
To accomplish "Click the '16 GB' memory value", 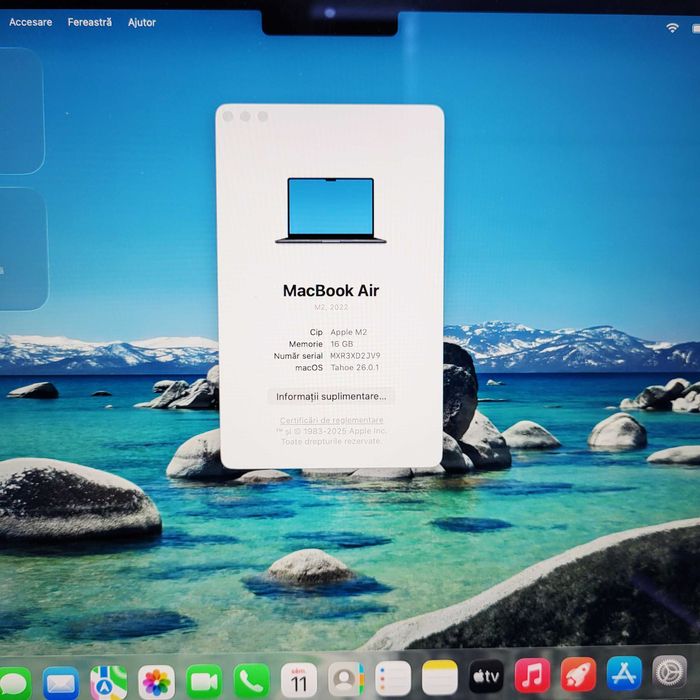I will (x=342, y=344).
